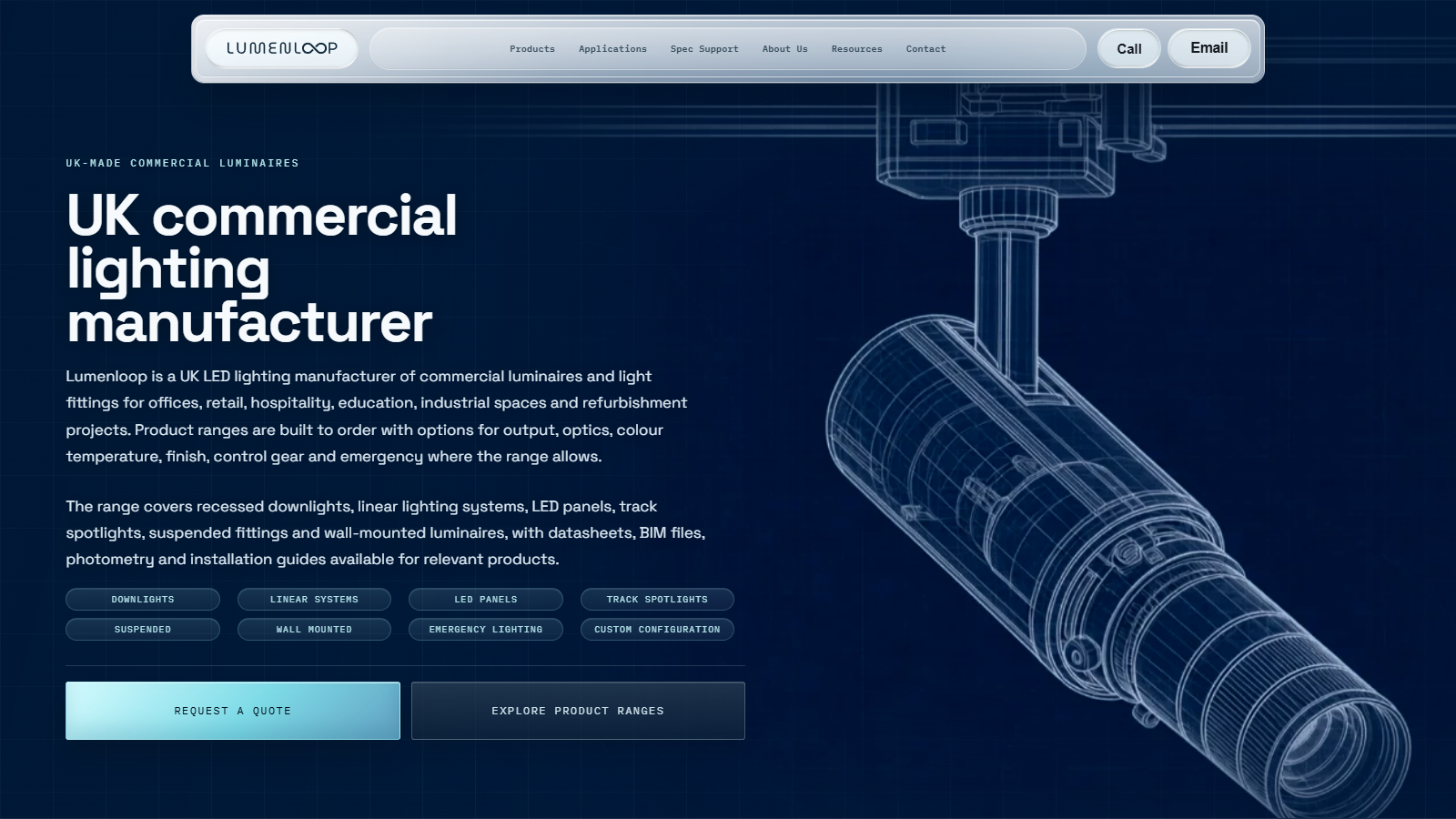Click the 'UK-MADE COMMERCIAL LUMINAIRES' eyebrow text
Image resolution: width=1456 pixels, height=819 pixels.
click(x=182, y=163)
